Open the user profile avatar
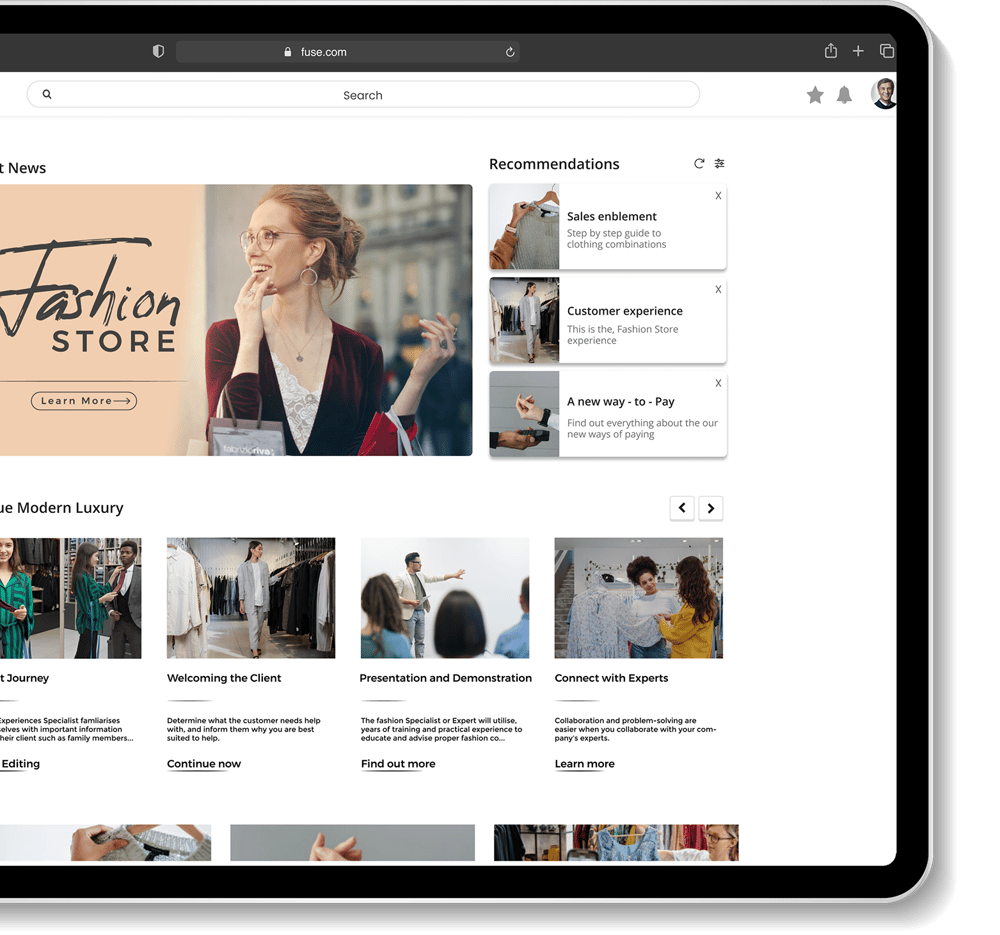Screen dimensions: 1000x935 tap(885, 93)
